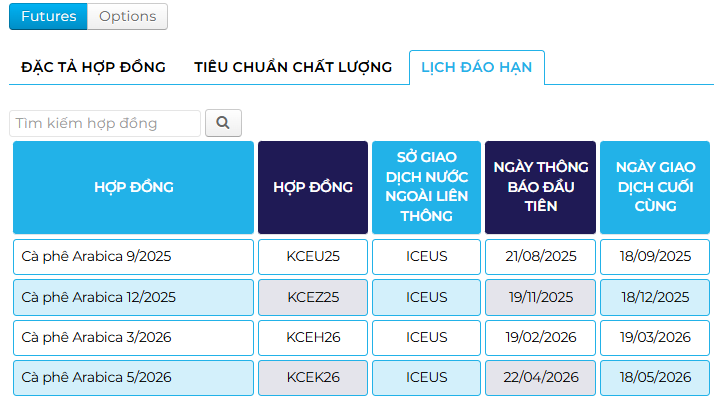The width and height of the screenshot is (725, 406).
Task: Select the Cà phê Arabica 3/2026 contract
Action: click(134, 337)
